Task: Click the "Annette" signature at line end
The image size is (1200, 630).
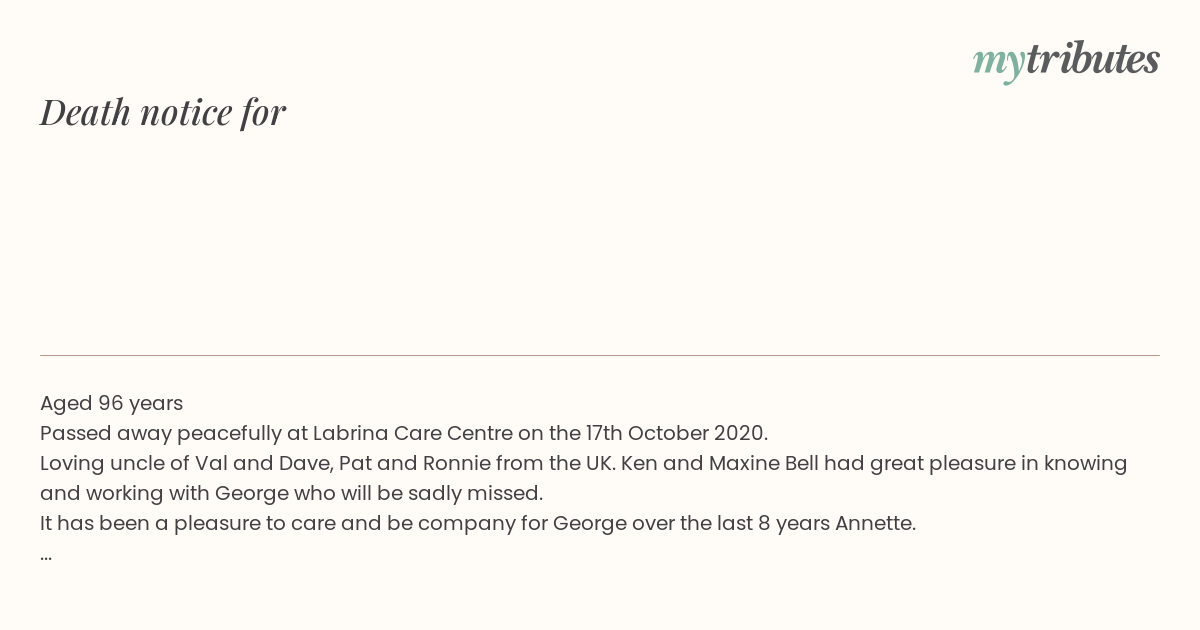Action: [875, 524]
